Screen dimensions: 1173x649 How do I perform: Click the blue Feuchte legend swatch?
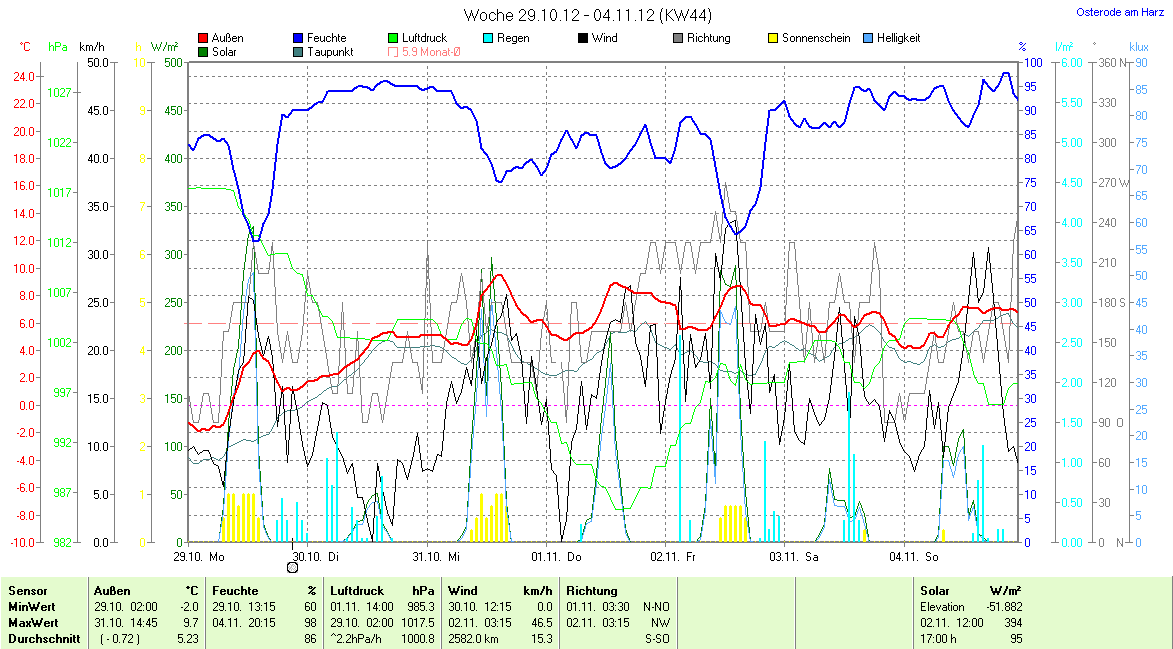[299, 38]
